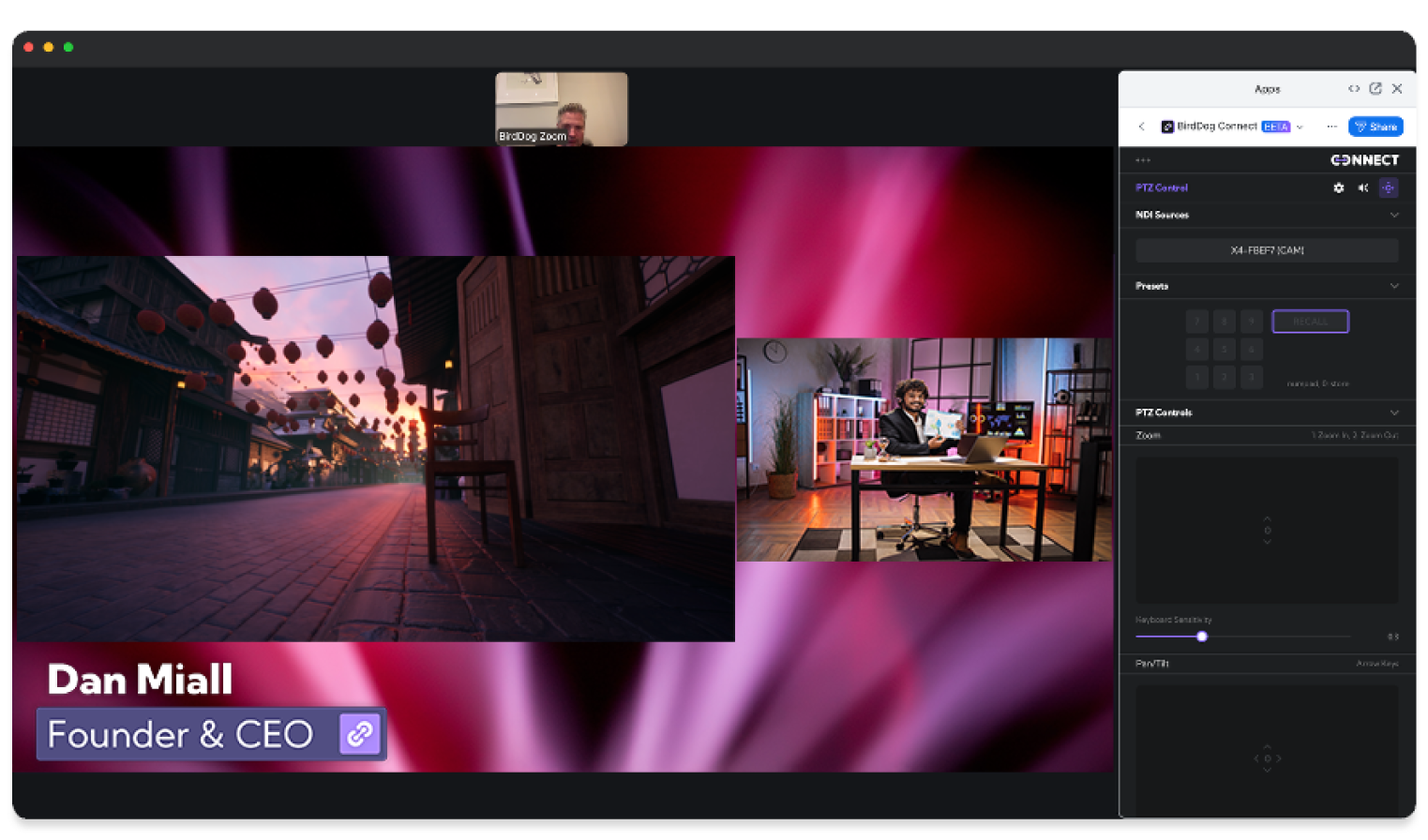This screenshot has width=1428, height=840.
Task: Click the BirdDog Zoom participant thumbnail
Action: [561, 109]
